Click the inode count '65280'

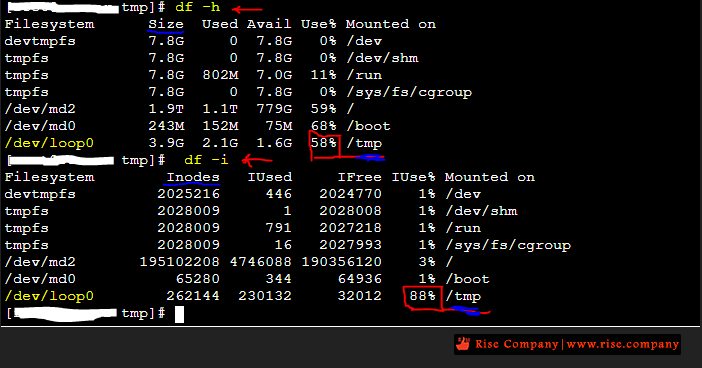point(197,279)
